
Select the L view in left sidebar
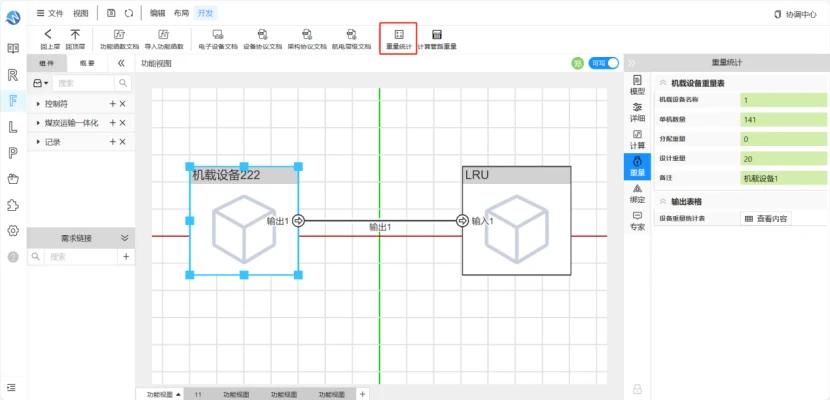13,126
